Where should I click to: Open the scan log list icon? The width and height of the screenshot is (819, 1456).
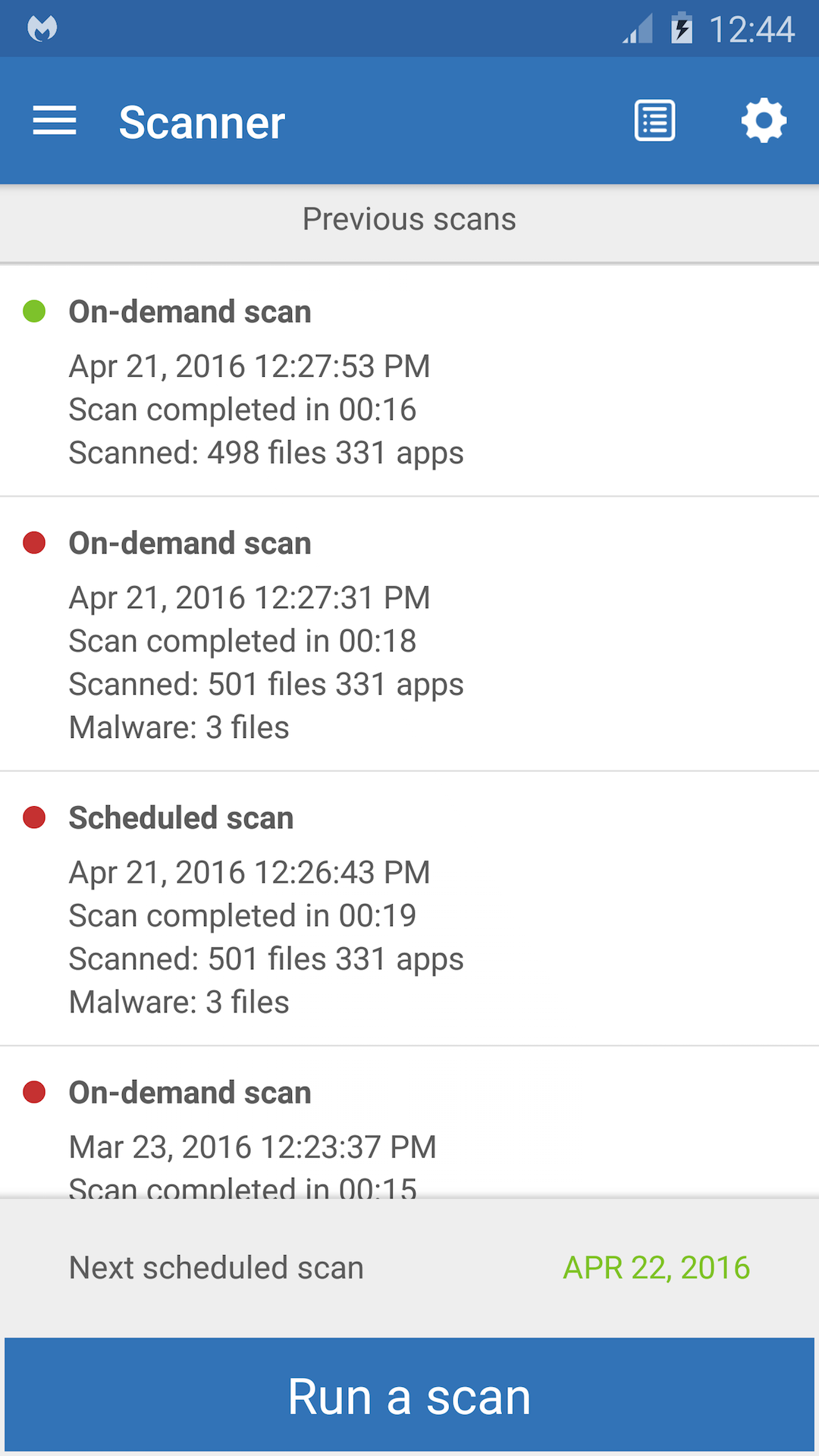tap(654, 121)
